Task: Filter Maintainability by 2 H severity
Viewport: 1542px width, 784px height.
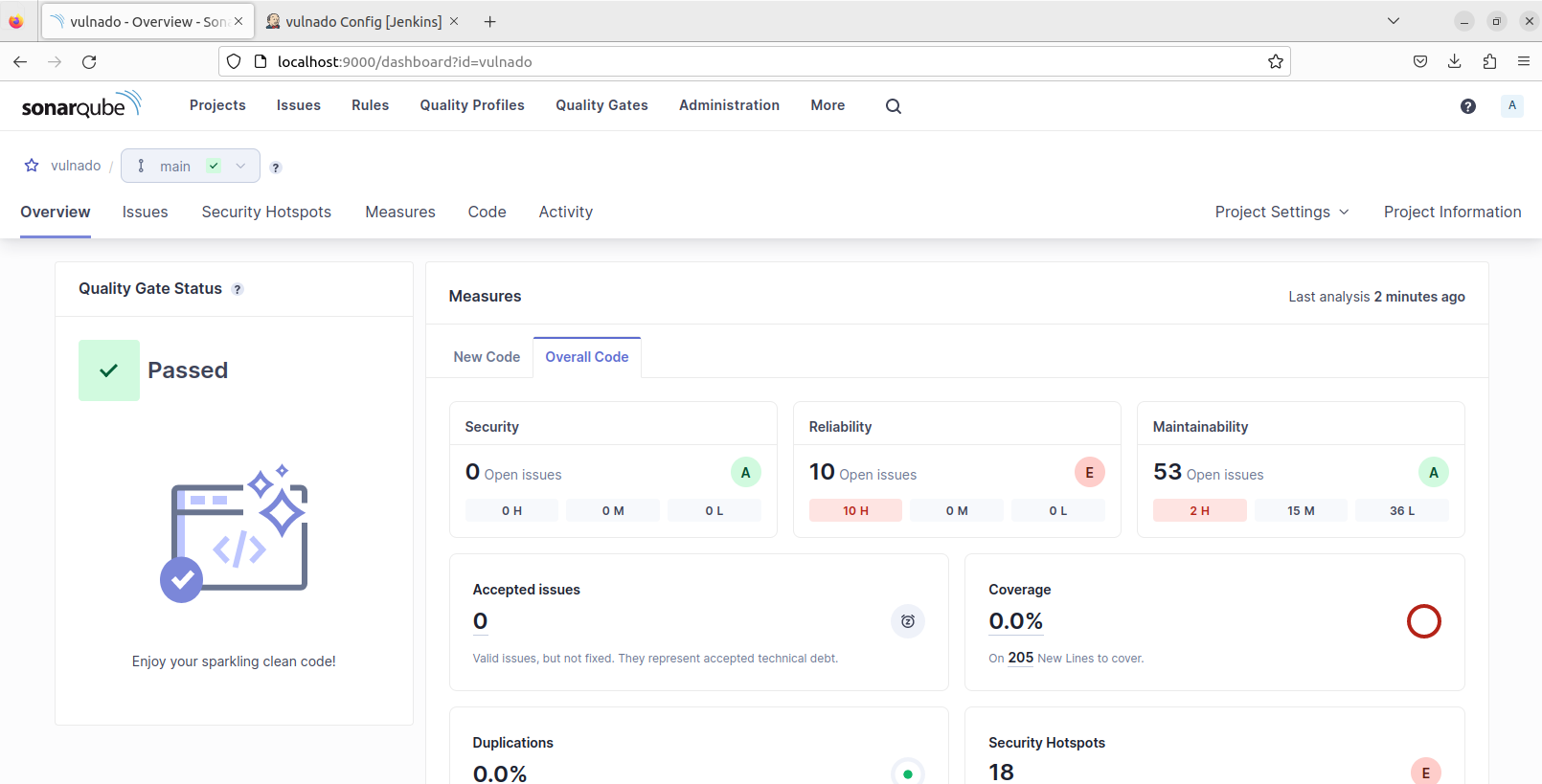Action: coord(1200,510)
